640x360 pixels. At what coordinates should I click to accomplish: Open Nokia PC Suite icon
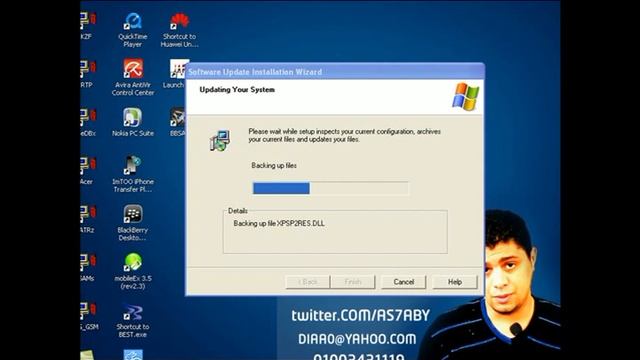(x=133, y=122)
